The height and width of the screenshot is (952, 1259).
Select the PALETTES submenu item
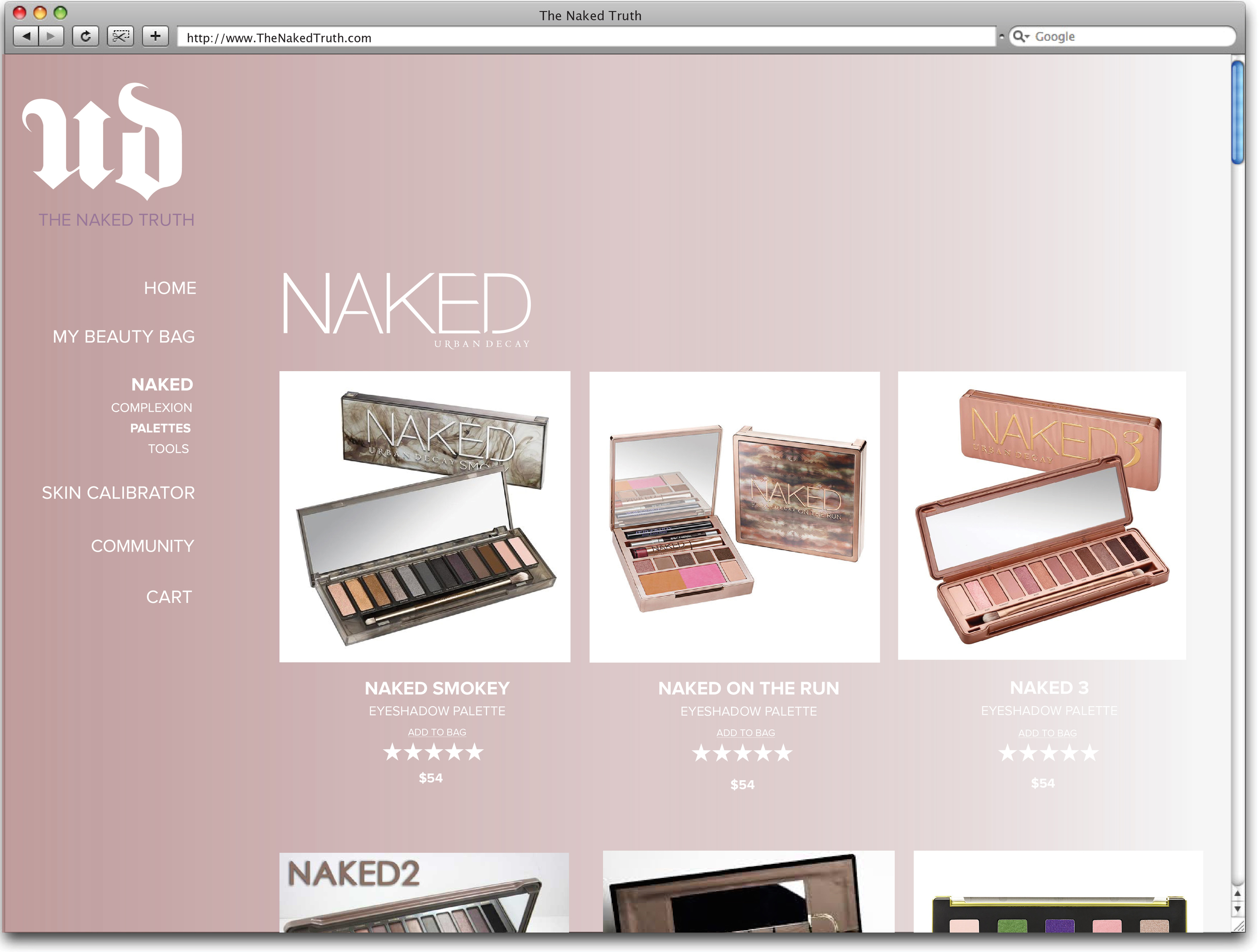point(161,428)
